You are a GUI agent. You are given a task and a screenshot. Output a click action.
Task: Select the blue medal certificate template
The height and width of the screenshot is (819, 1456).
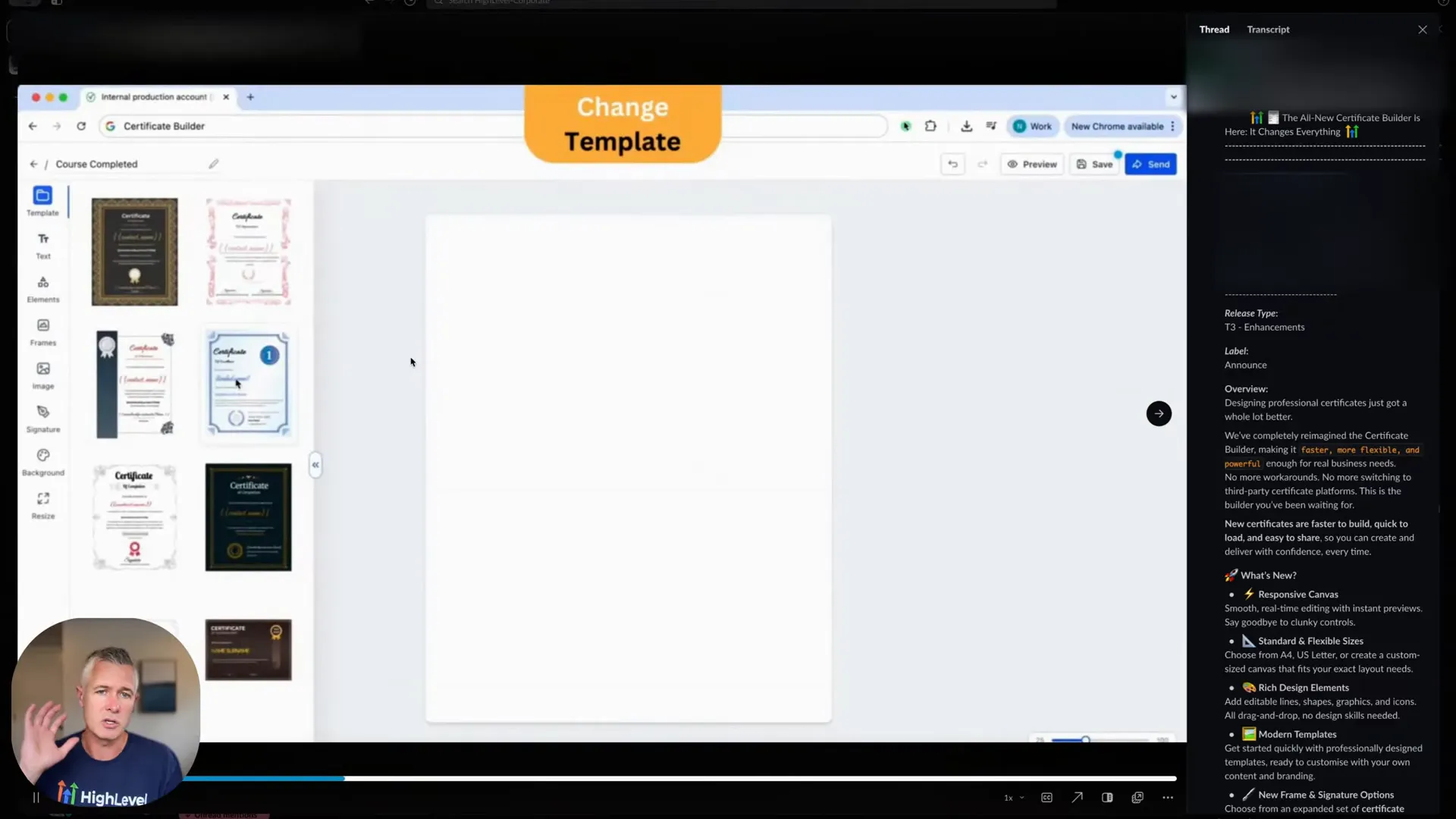[248, 384]
